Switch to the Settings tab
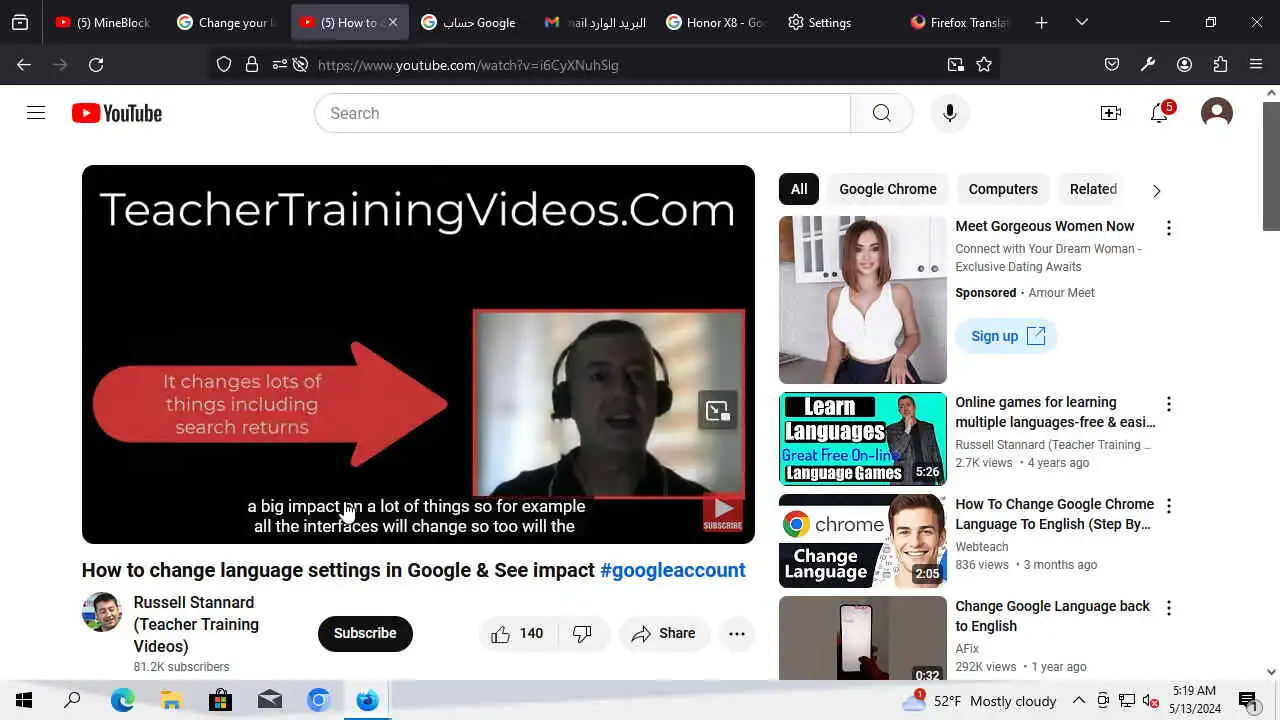 tap(837, 22)
